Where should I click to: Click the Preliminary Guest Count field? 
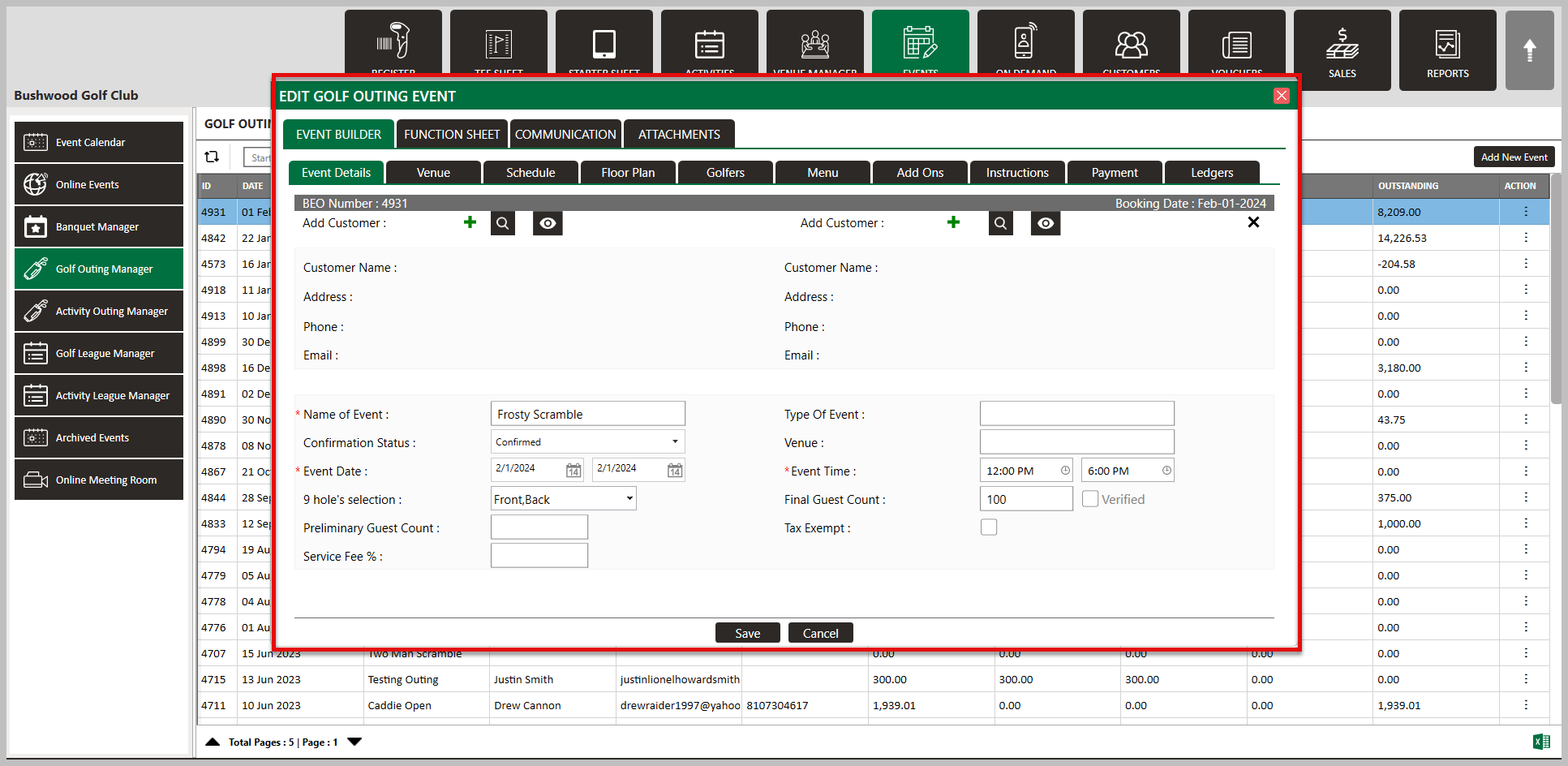click(x=539, y=527)
